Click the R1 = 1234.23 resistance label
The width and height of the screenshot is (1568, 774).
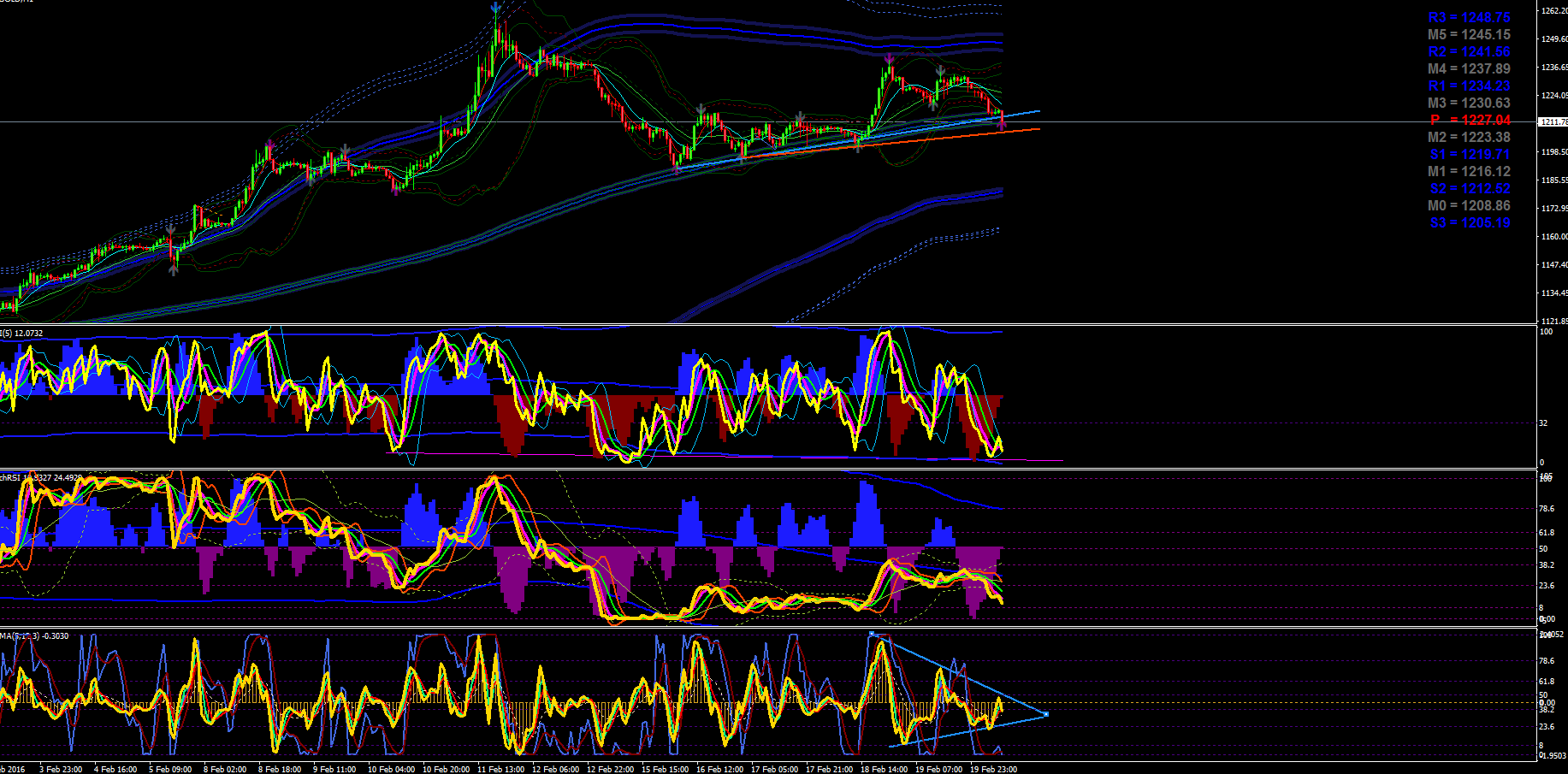tap(1469, 86)
